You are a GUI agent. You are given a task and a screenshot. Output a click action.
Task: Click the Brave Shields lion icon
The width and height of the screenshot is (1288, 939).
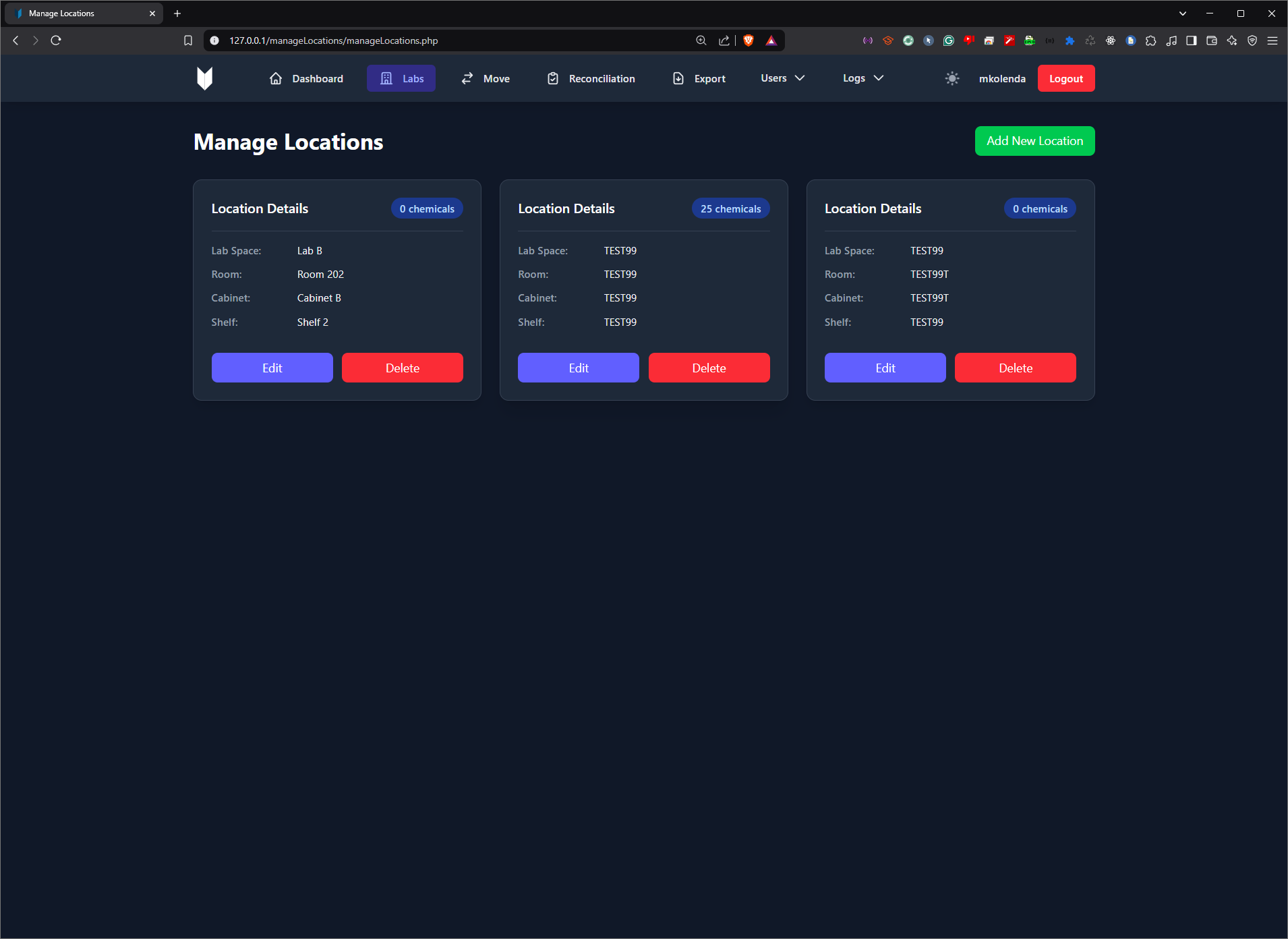(749, 40)
